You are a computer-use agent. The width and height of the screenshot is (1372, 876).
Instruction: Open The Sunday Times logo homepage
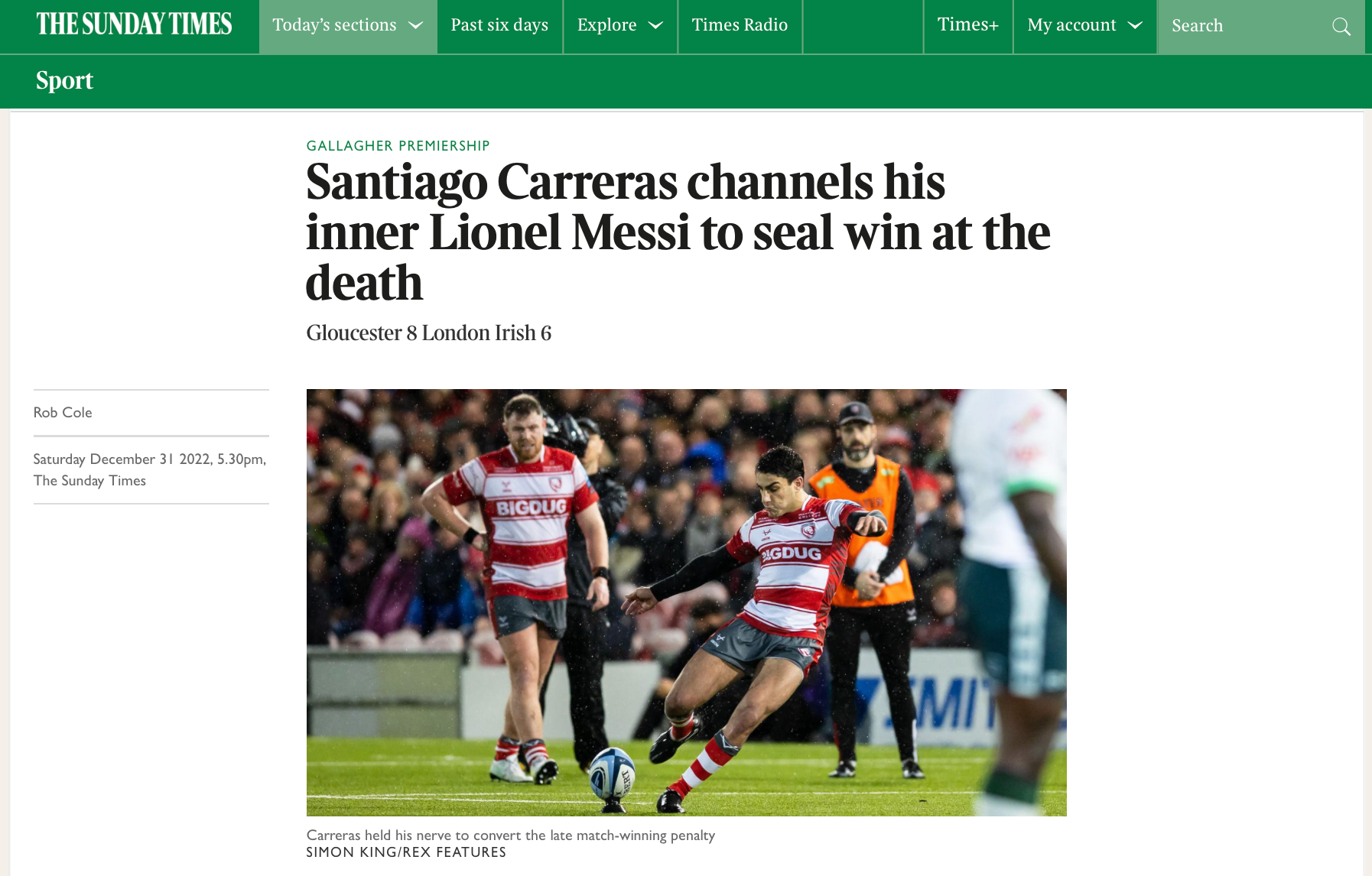coord(134,24)
